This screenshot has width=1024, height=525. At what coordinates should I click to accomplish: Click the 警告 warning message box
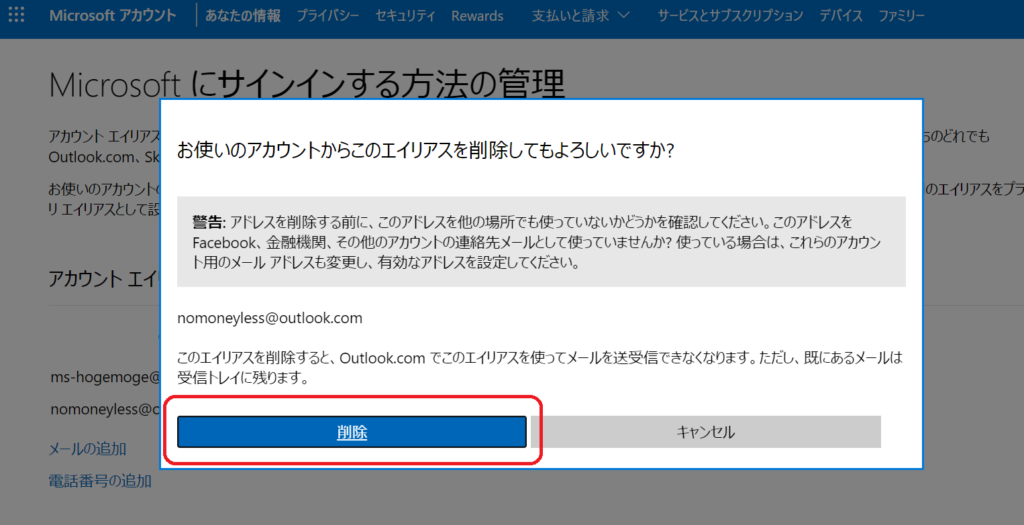tap(541, 242)
